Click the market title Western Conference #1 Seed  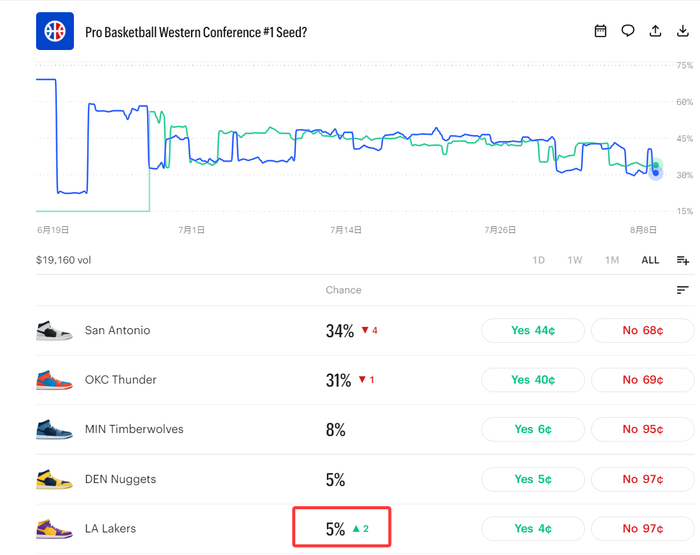pyautogui.click(x=196, y=32)
